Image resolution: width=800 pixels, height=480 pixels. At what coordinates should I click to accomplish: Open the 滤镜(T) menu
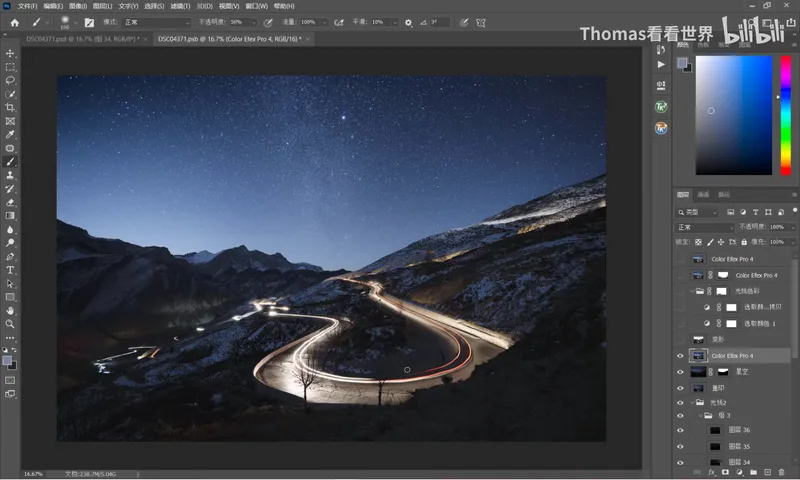(180, 6)
